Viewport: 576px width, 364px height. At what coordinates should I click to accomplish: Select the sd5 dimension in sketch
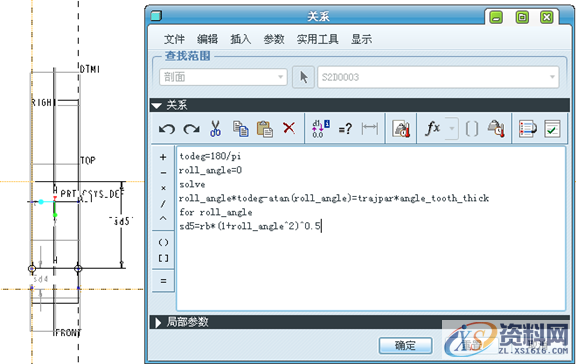(x=121, y=221)
